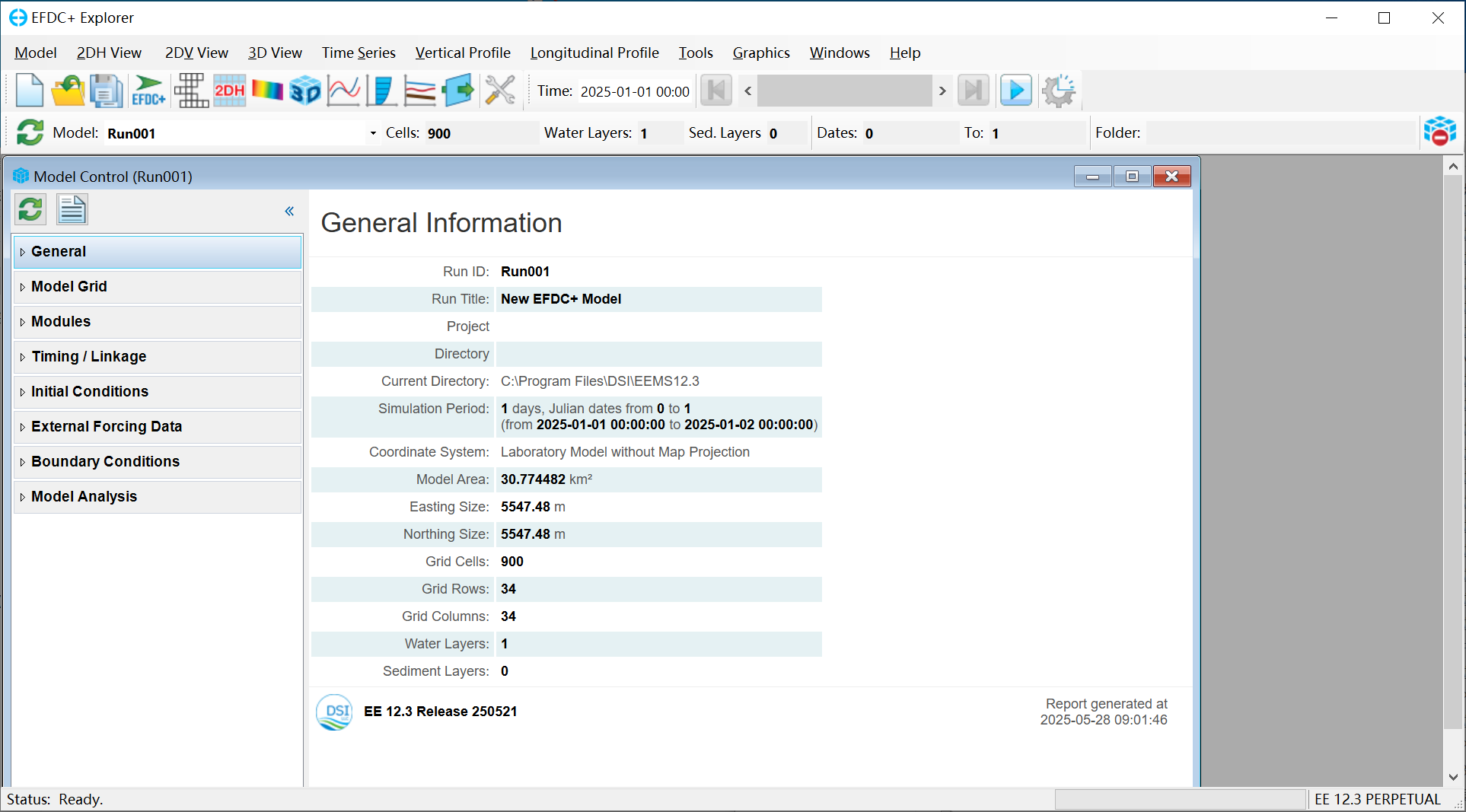Viewport: 1466px width, 812px height.
Task: Open the Help menu
Action: (905, 53)
